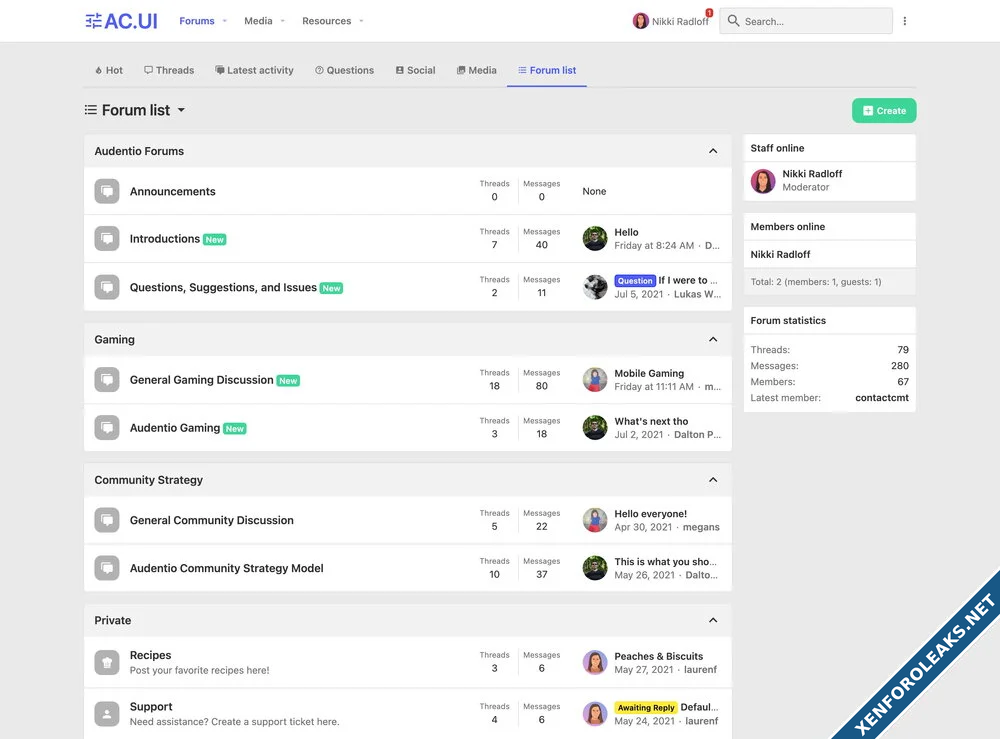
Task: Open the three-dot more options menu
Action: [905, 21]
